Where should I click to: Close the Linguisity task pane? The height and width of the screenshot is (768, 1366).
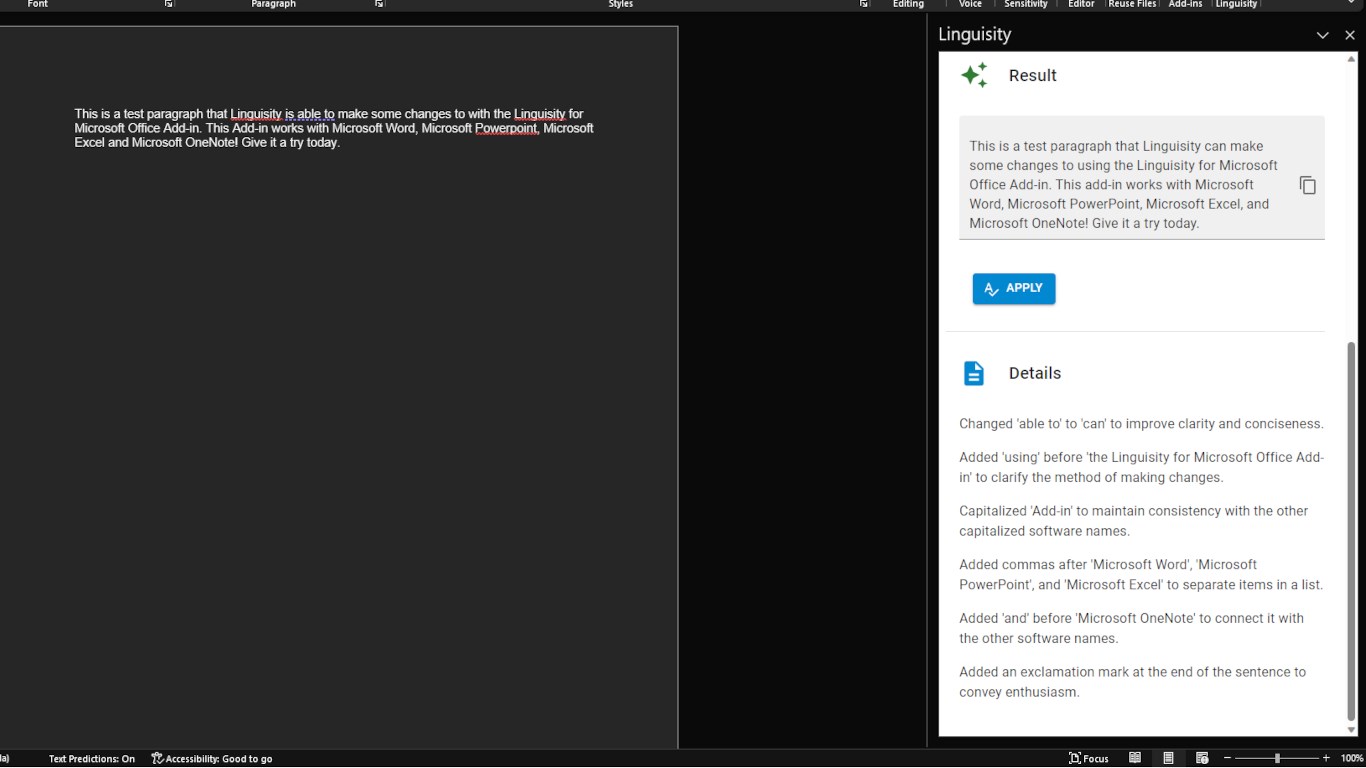1350,35
